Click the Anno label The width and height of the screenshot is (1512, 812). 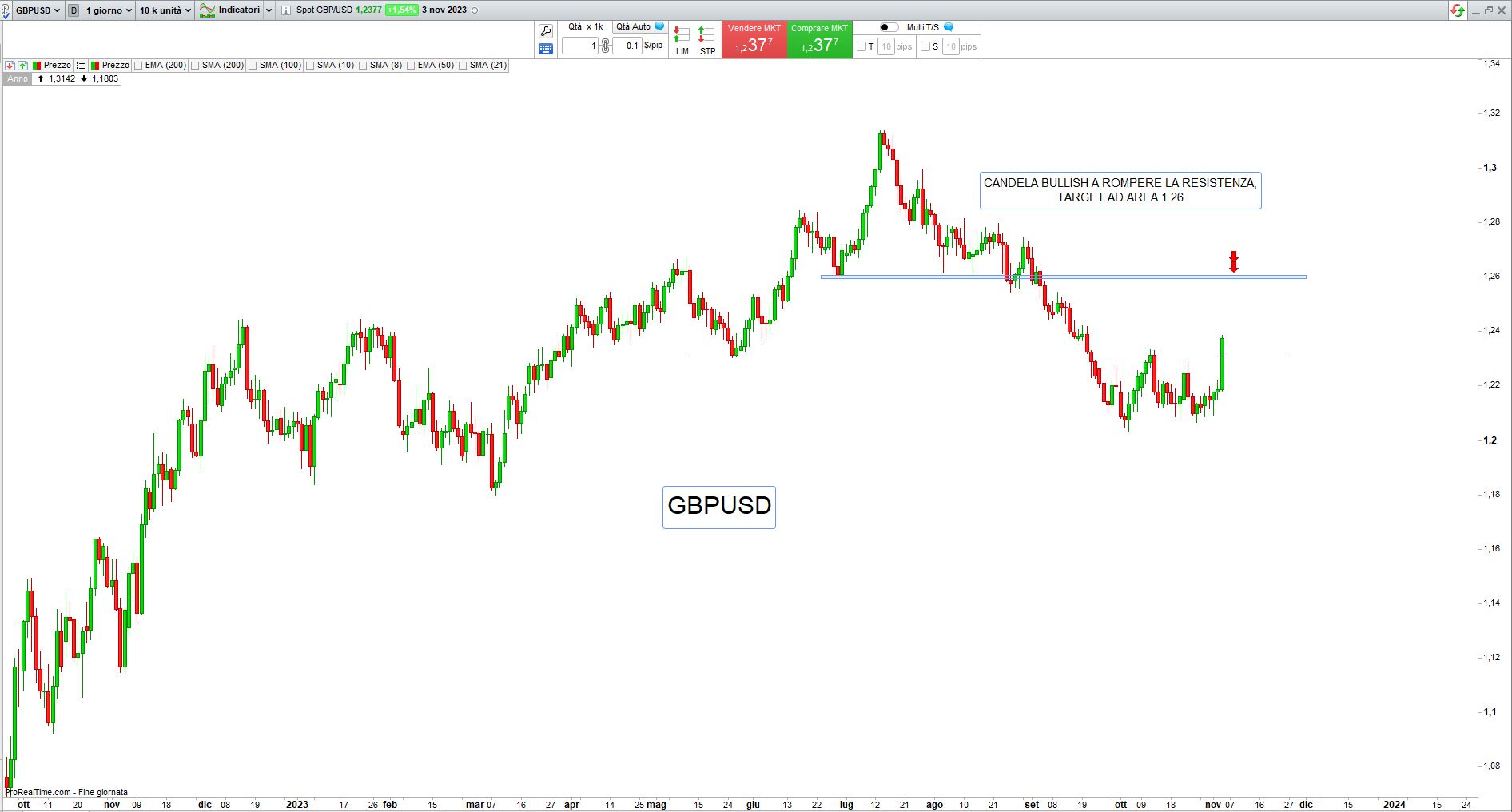click(x=18, y=78)
